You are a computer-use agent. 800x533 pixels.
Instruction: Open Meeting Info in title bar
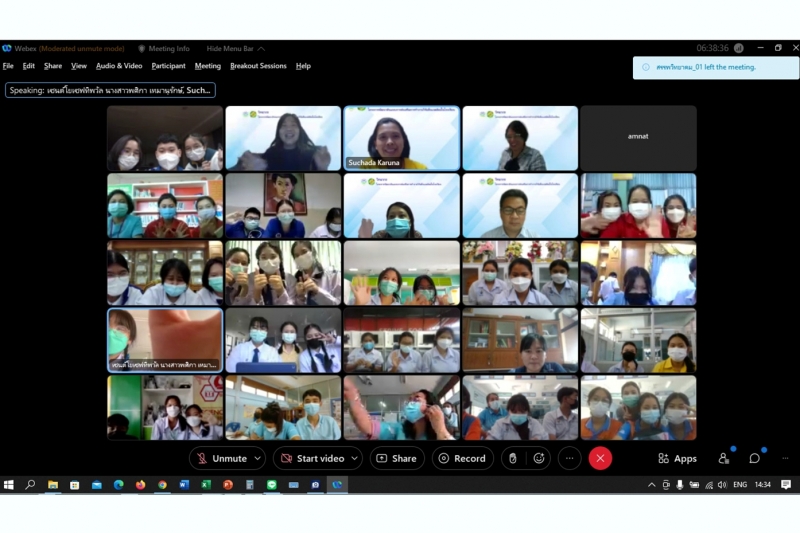coord(164,48)
